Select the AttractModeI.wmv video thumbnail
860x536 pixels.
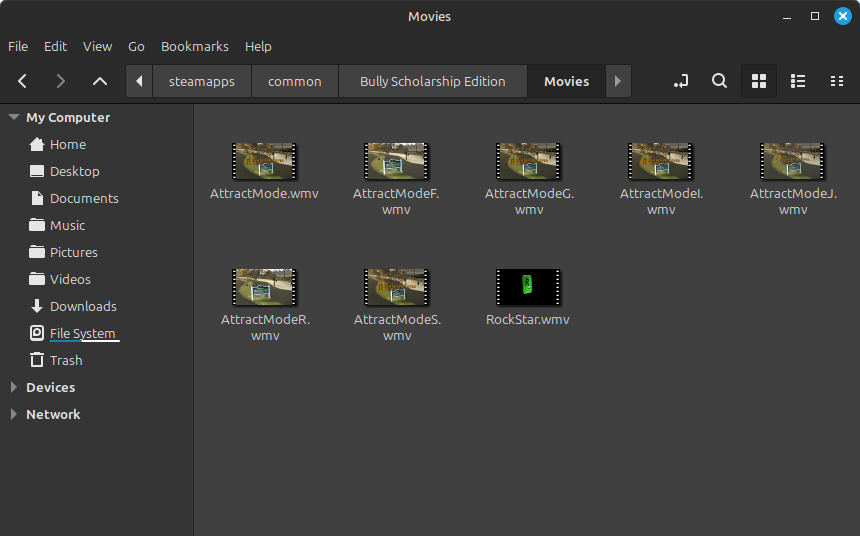click(660, 161)
